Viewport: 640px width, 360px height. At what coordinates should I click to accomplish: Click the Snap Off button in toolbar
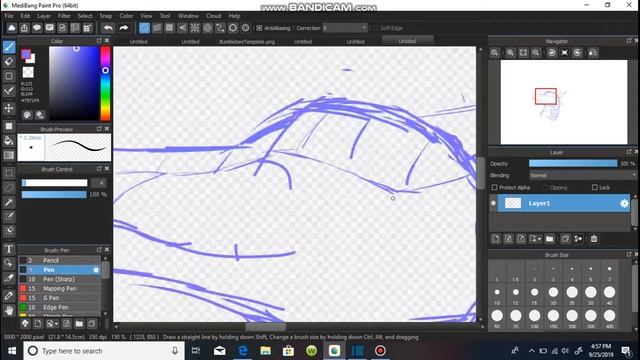pos(144,28)
